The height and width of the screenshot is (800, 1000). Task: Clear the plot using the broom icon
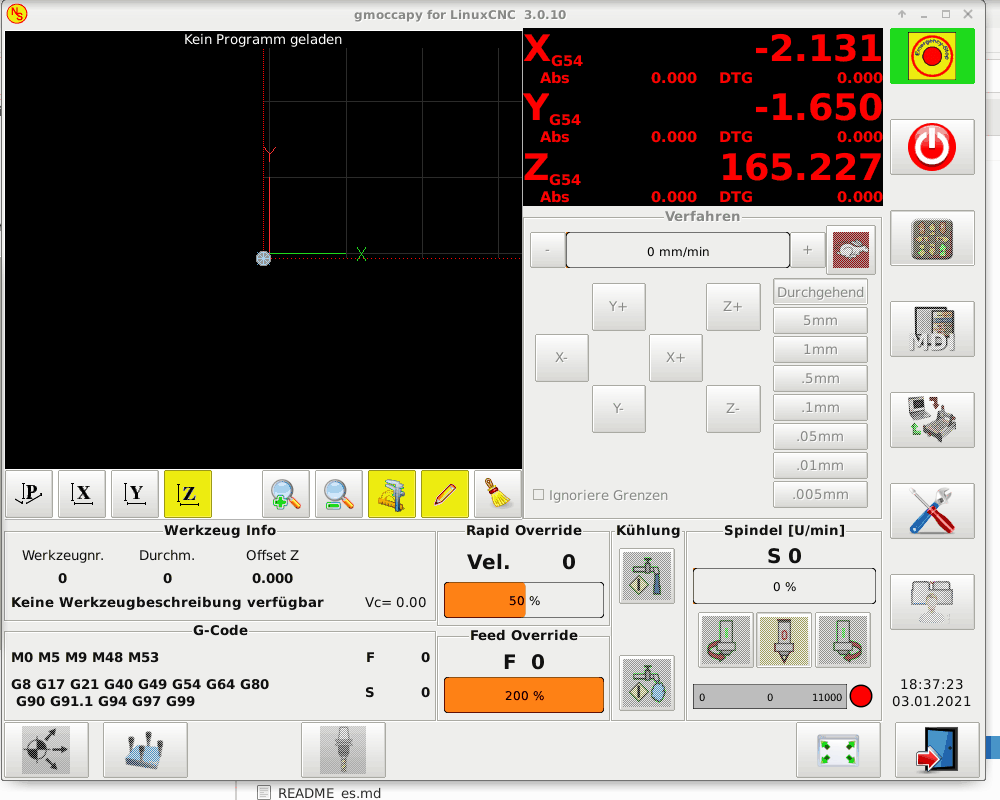497,493
